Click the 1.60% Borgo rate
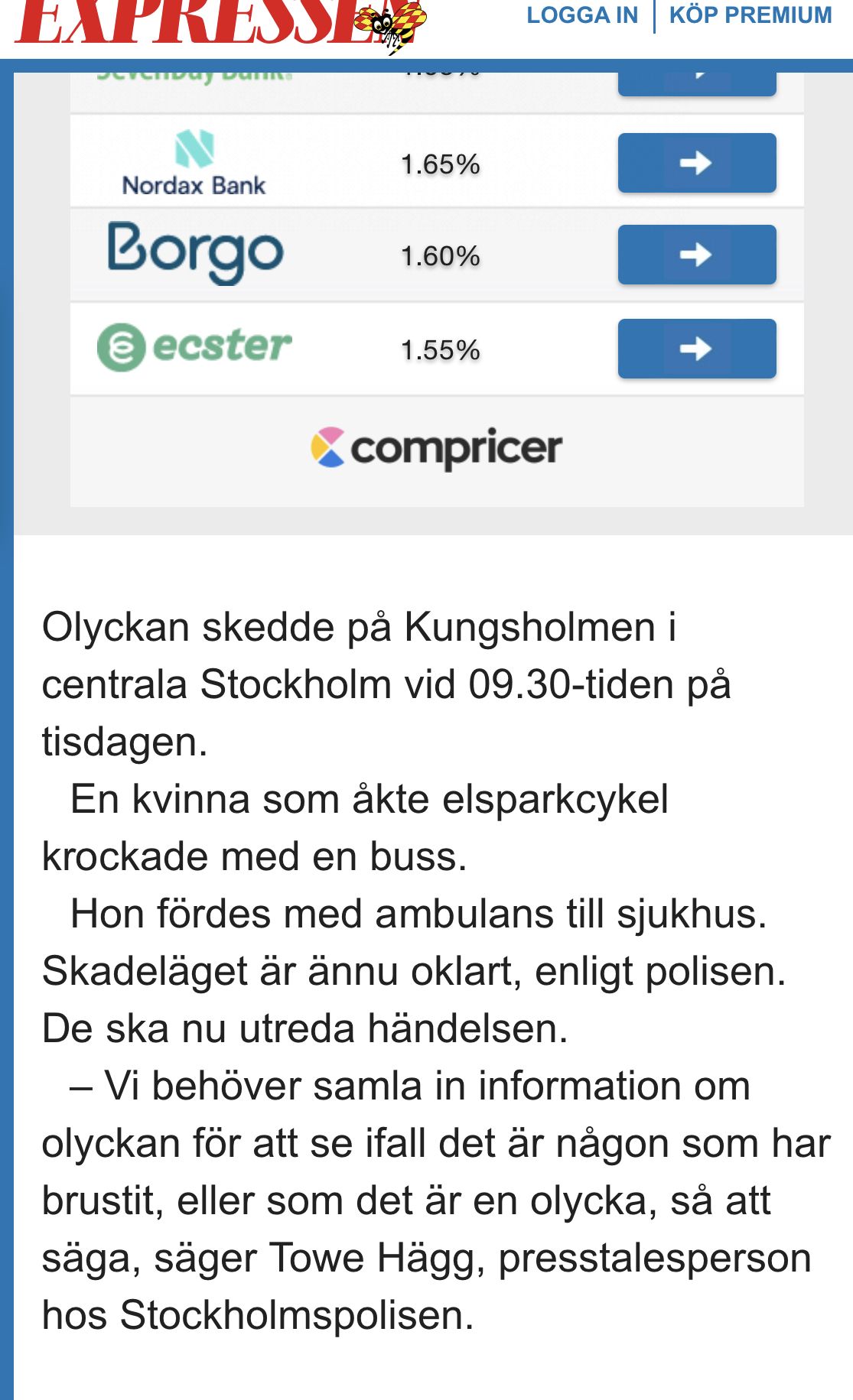853x1400 pixels. coord(441,256)
